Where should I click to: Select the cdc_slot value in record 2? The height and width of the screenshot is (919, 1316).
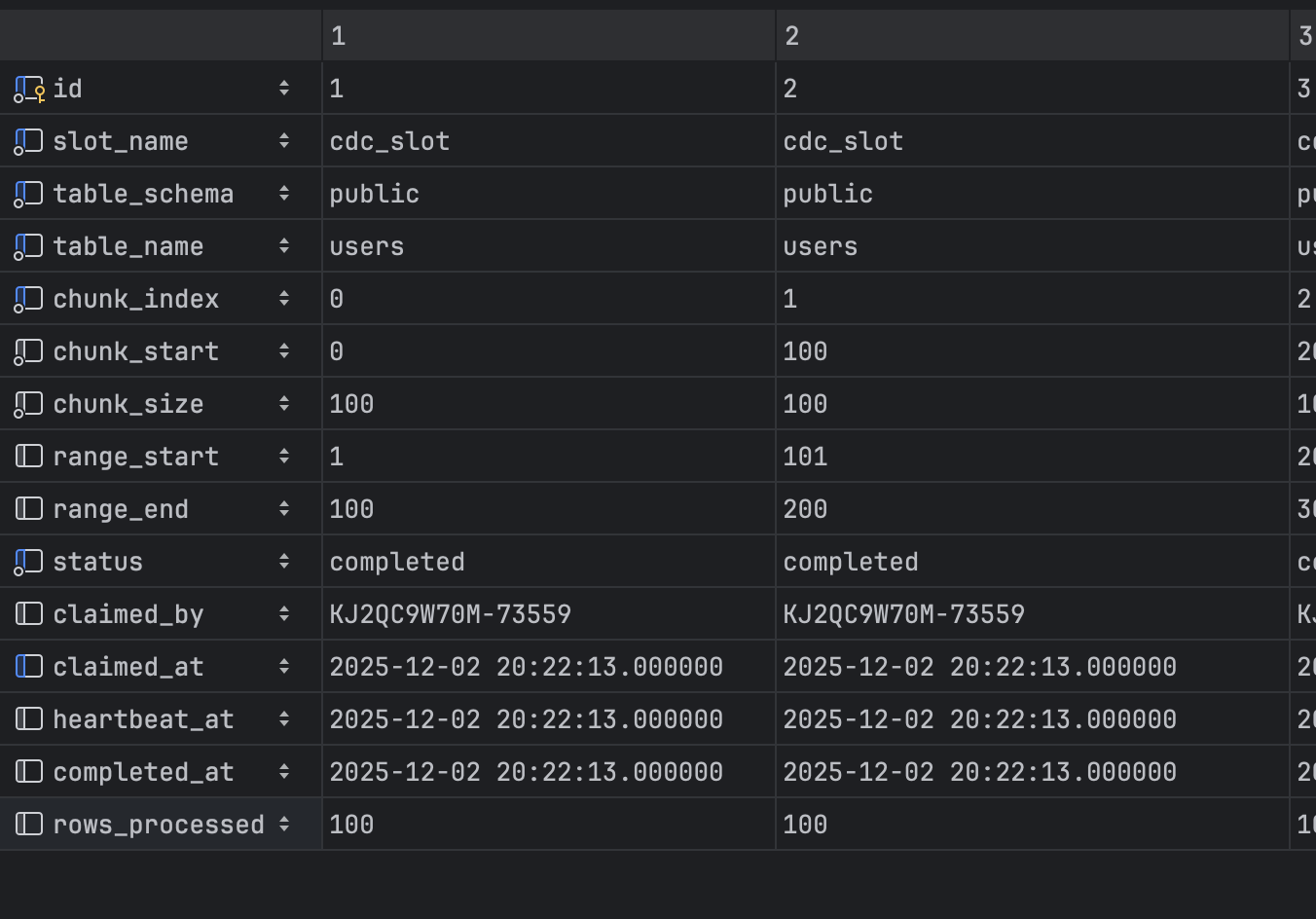click(843, 140)
